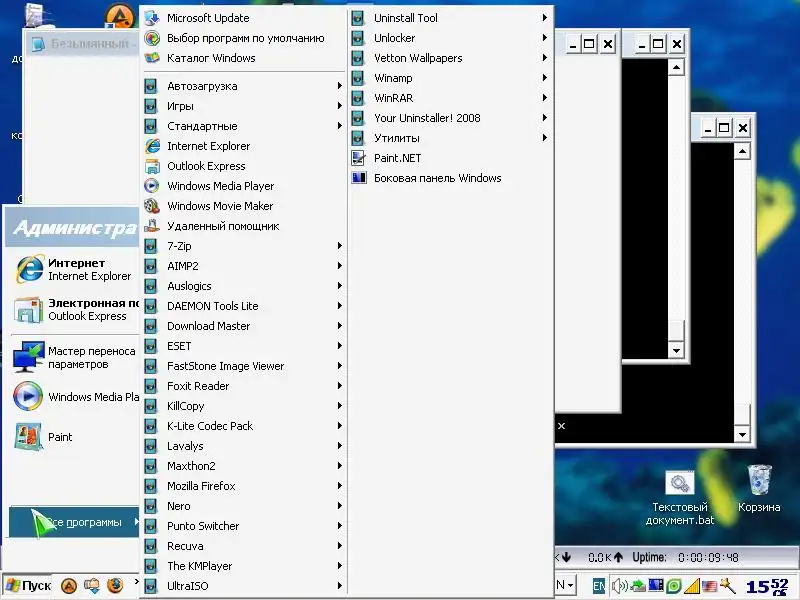This screenshot has width=800, height=600.
Task: Launch the Paint.NET icon
Action: tap(359, 158)
